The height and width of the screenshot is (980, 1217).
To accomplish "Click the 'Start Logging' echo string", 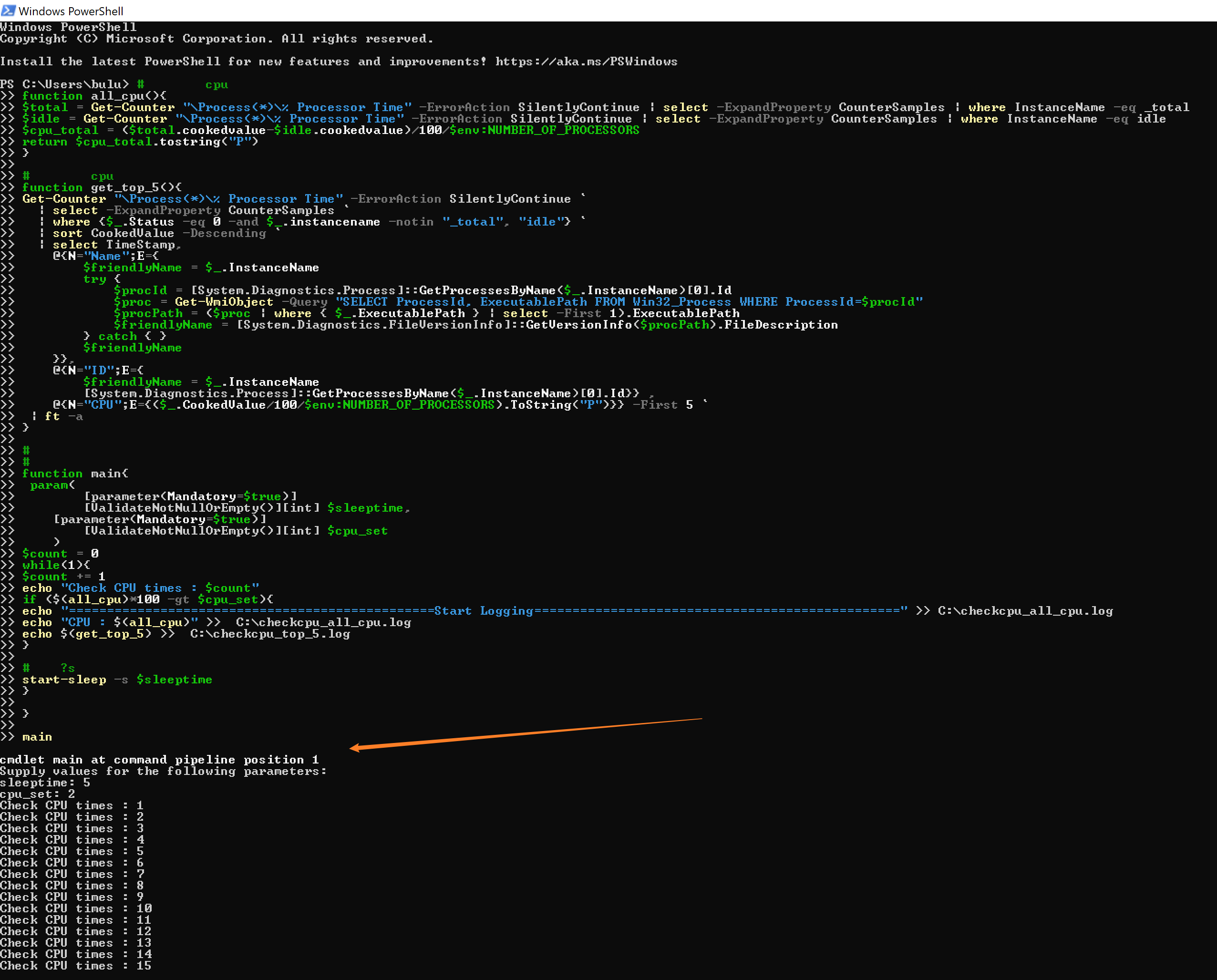I will pos(483,611).
